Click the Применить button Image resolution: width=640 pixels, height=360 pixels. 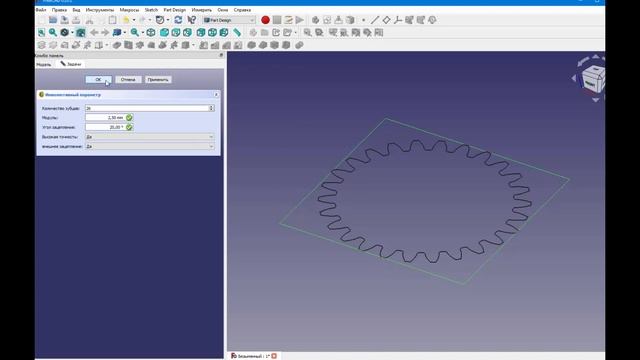point(158,80)
